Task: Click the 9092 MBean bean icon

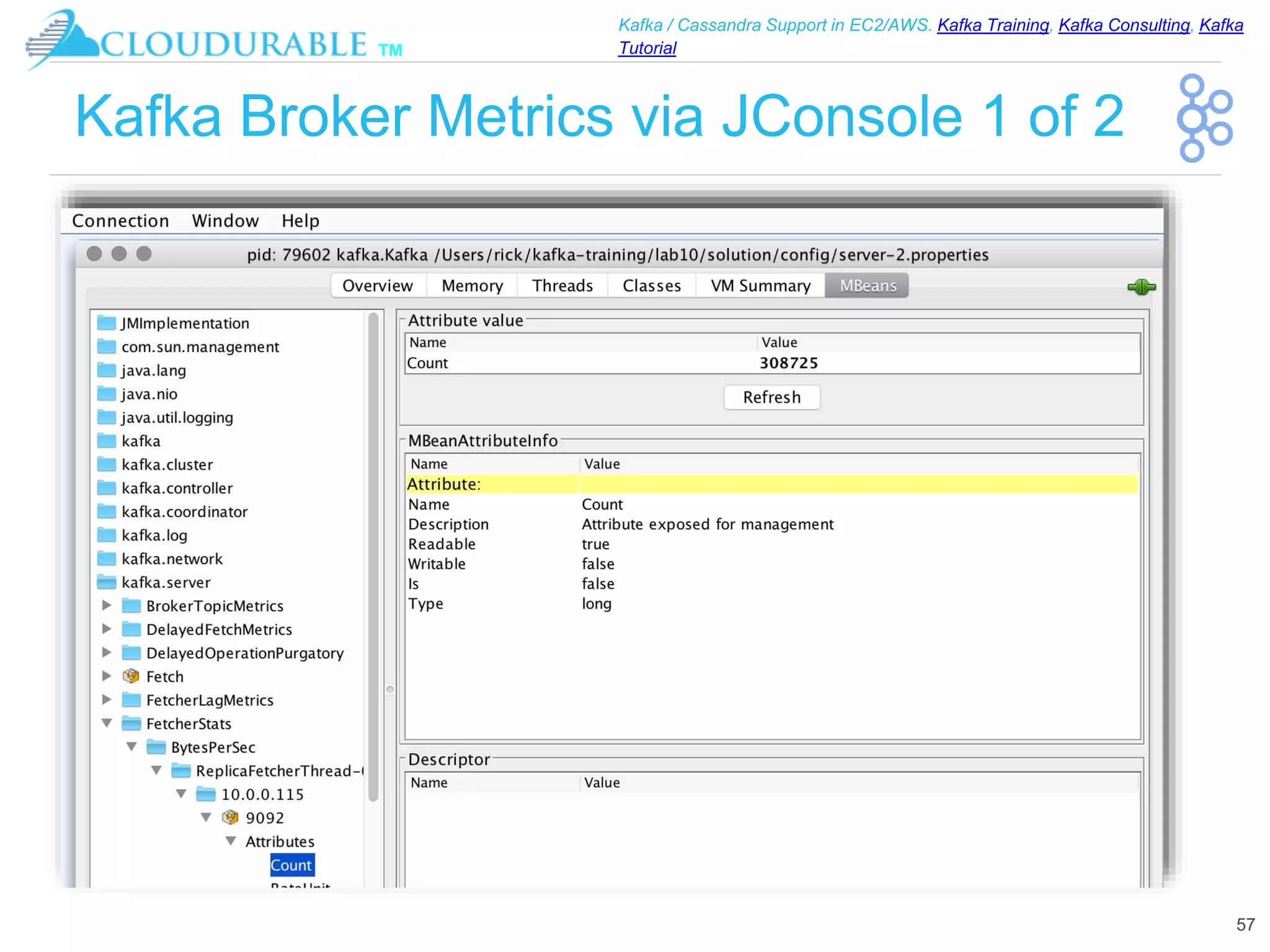Action: [230, 818]
